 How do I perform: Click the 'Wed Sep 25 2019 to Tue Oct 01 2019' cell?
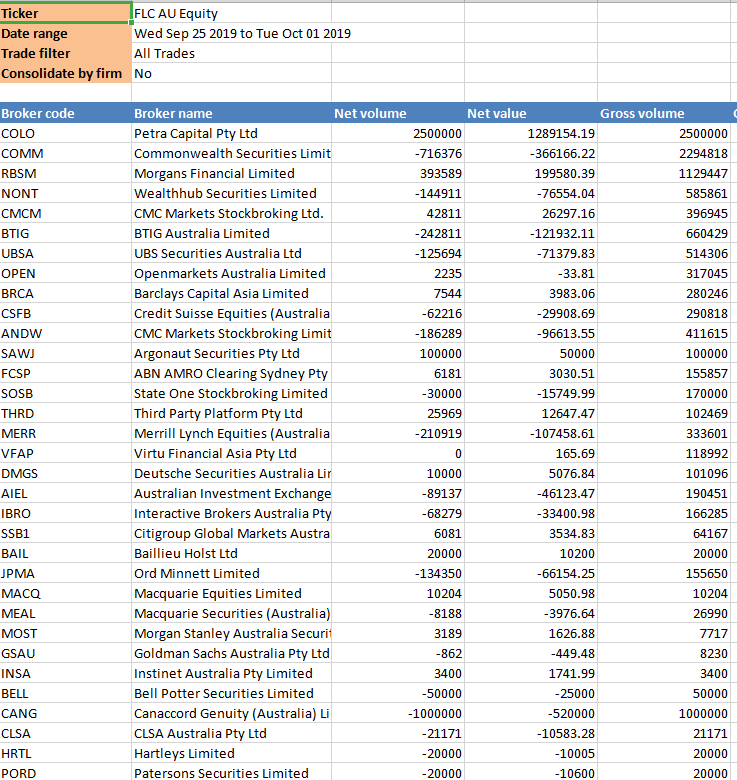(x=243, y=33)
